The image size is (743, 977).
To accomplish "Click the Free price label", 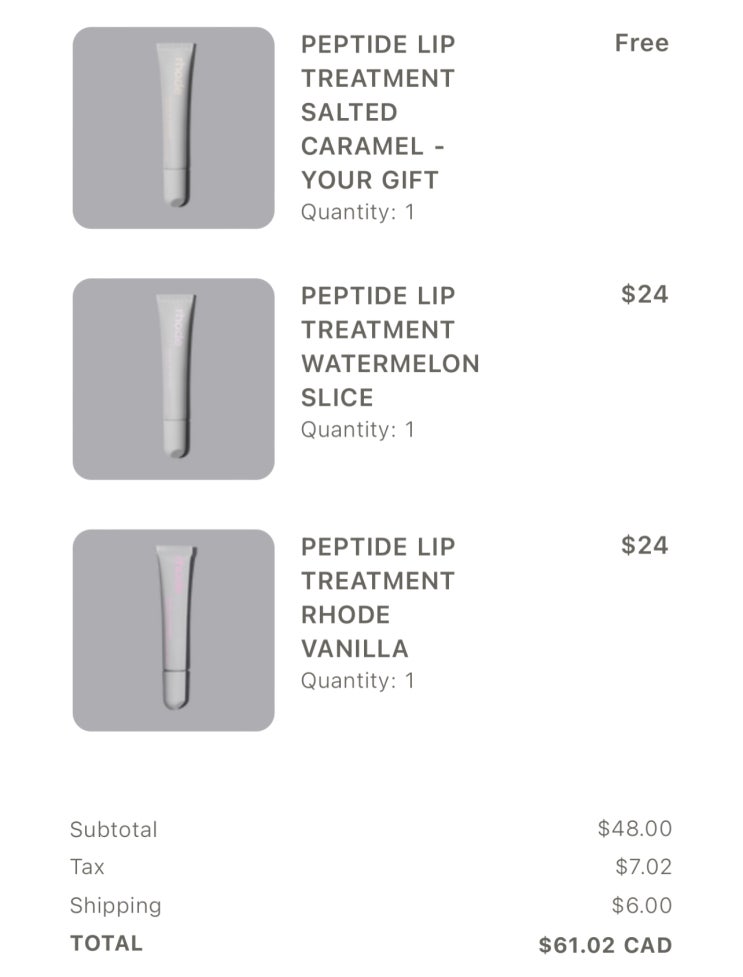I will click(x=641, y=43).
